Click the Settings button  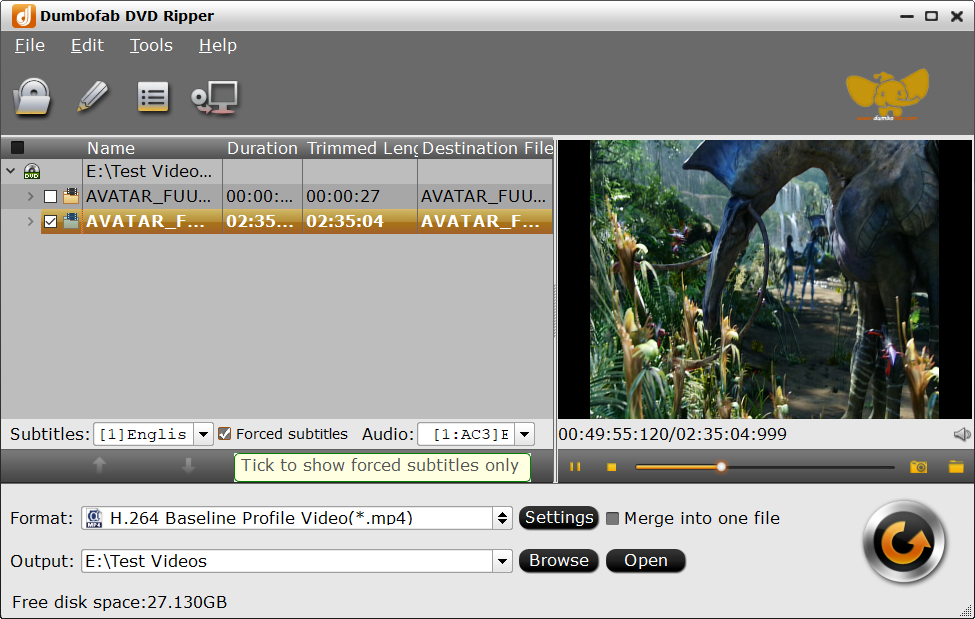pos(559,518)
